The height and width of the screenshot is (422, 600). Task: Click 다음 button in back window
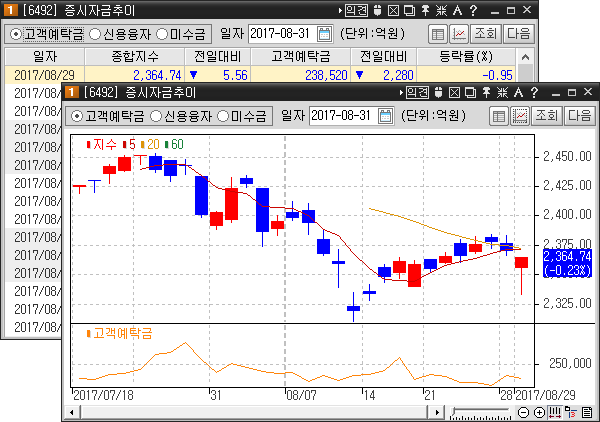coord(518,34)
